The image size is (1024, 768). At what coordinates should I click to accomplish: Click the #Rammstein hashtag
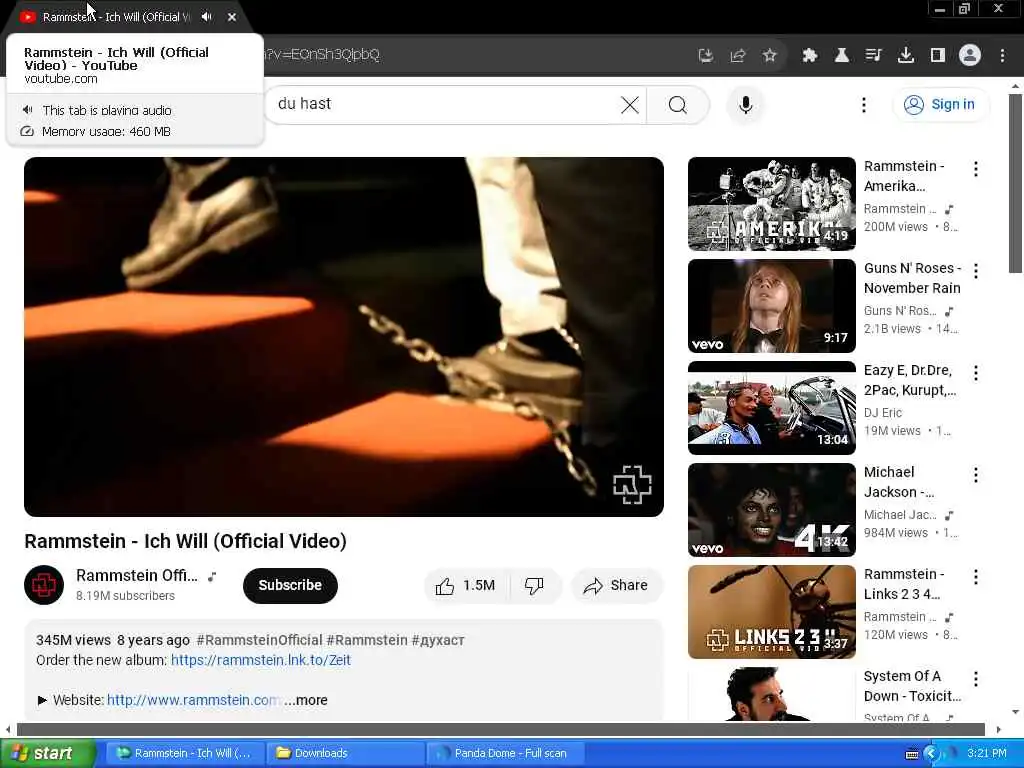coord(367,640)
